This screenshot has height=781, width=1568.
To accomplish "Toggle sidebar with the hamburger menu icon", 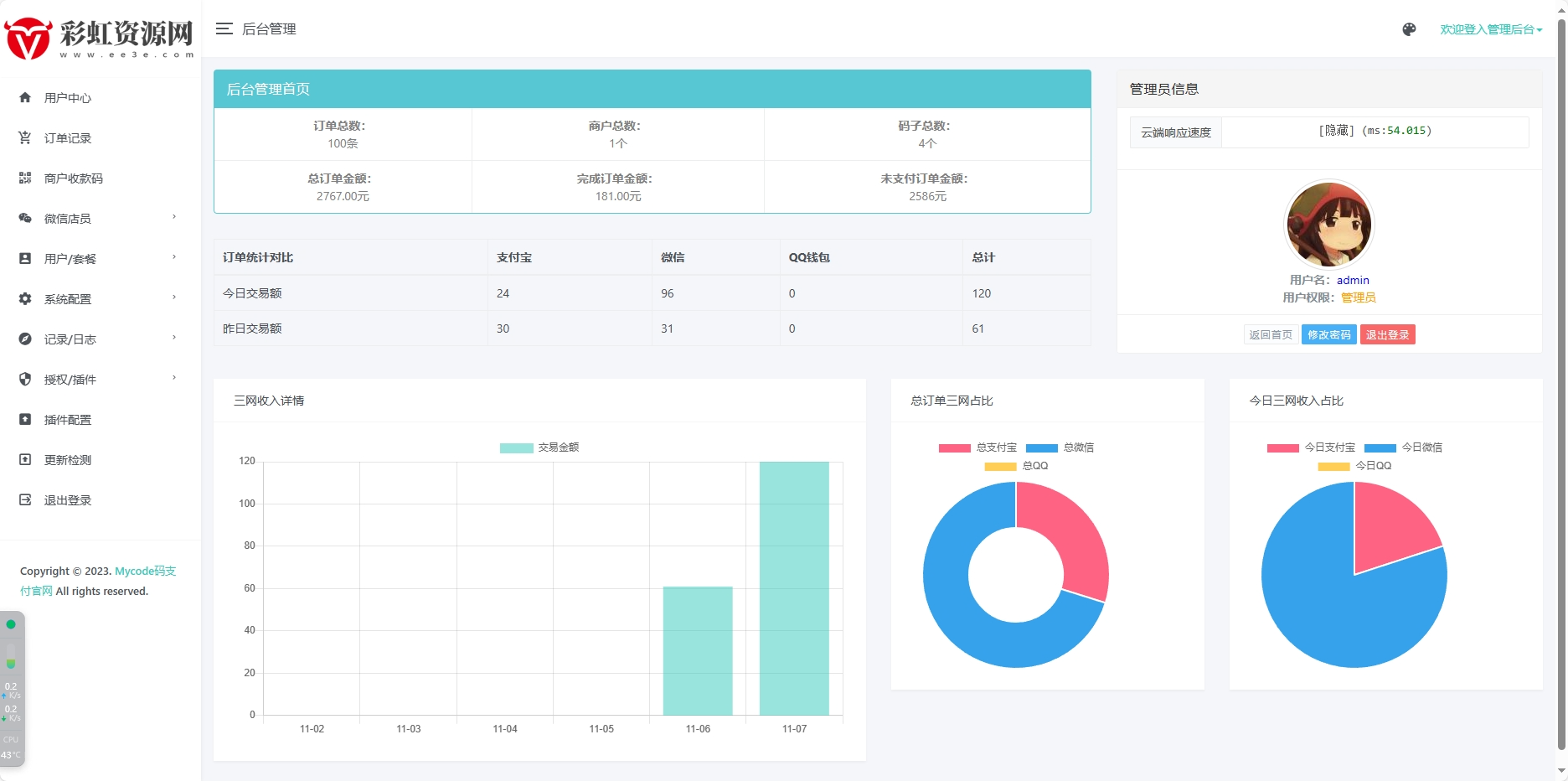I will pyautogui.click(x=224, y=29).
